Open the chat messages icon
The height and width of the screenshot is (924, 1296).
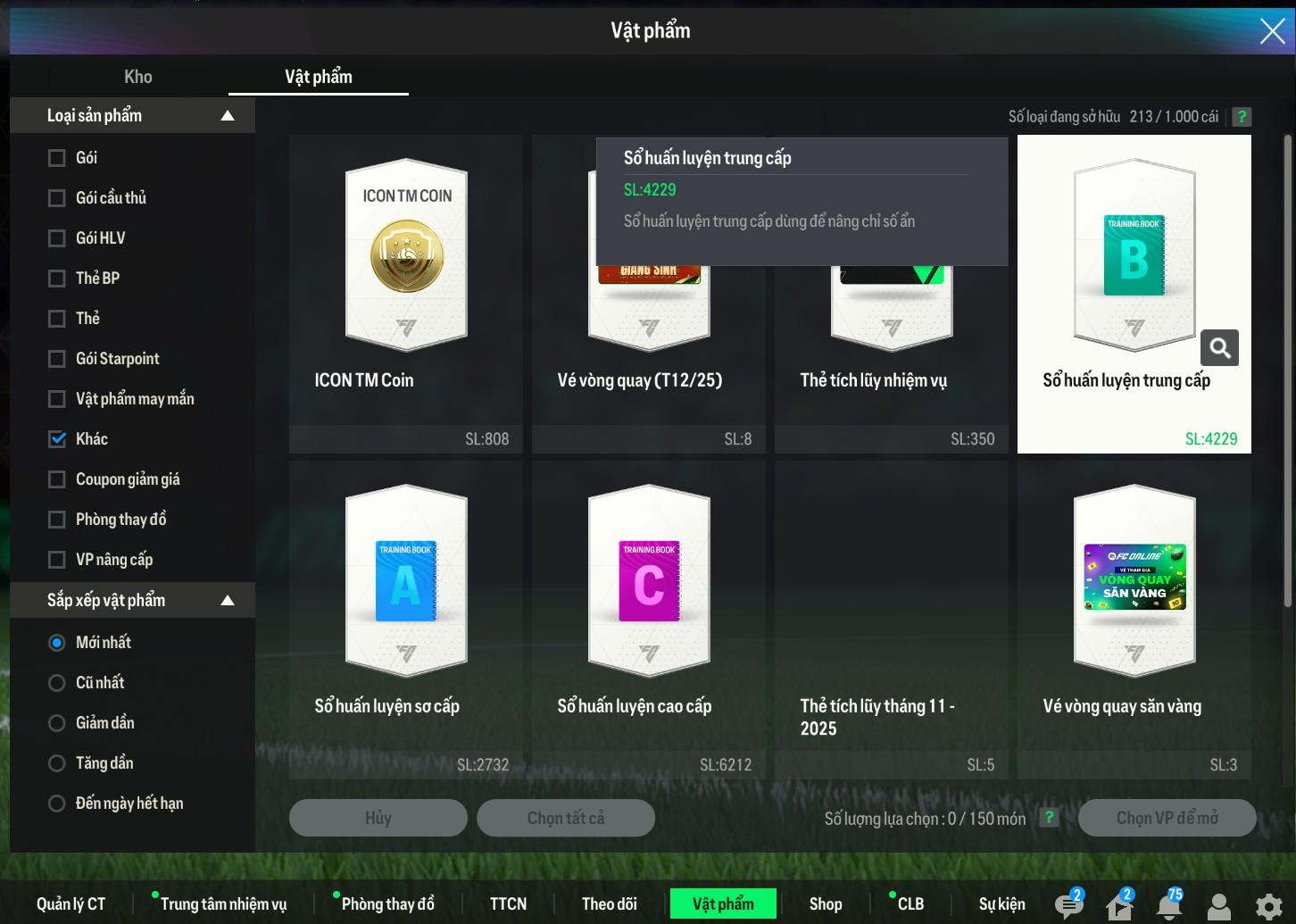1068,905
